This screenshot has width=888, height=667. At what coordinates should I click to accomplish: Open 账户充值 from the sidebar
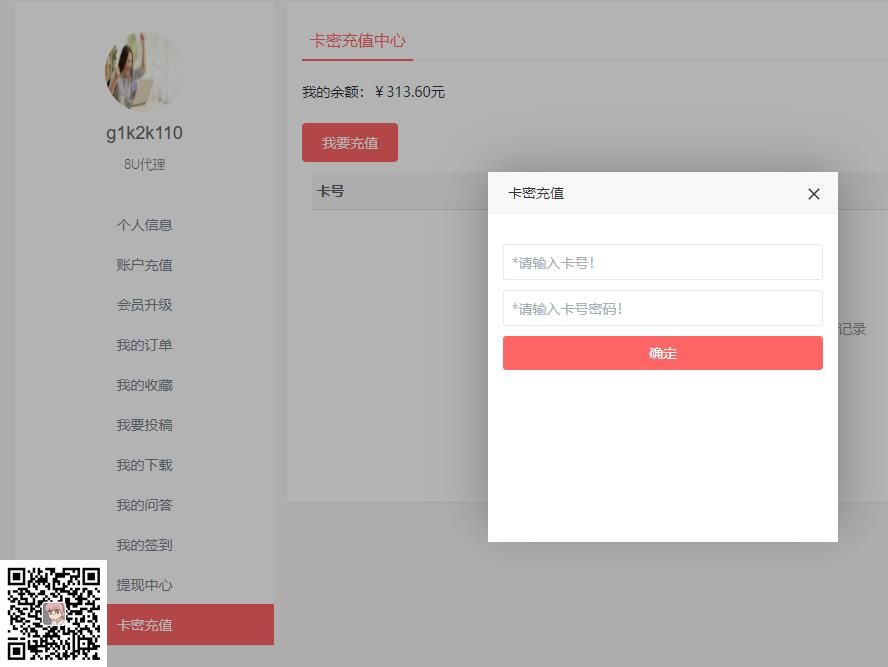coord(142,265)
